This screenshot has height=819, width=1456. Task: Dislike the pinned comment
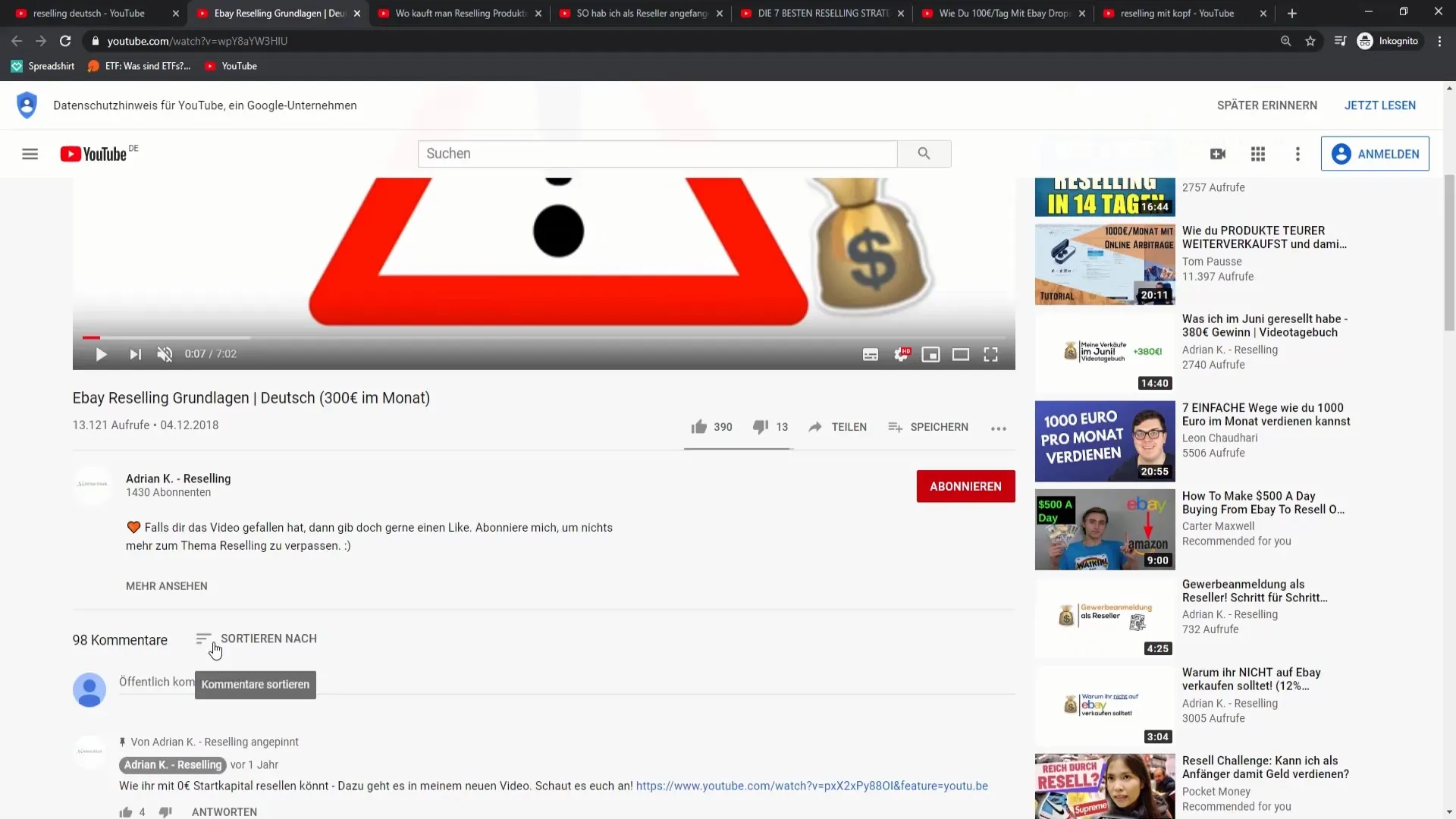165,812
